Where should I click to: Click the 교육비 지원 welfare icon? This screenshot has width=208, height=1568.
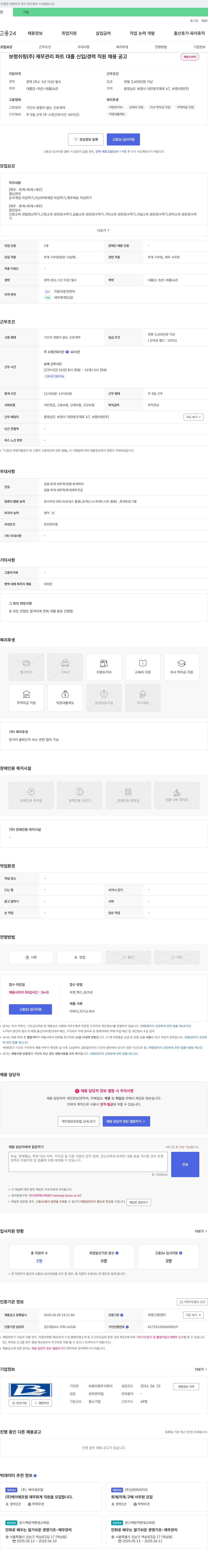(143, 667)
